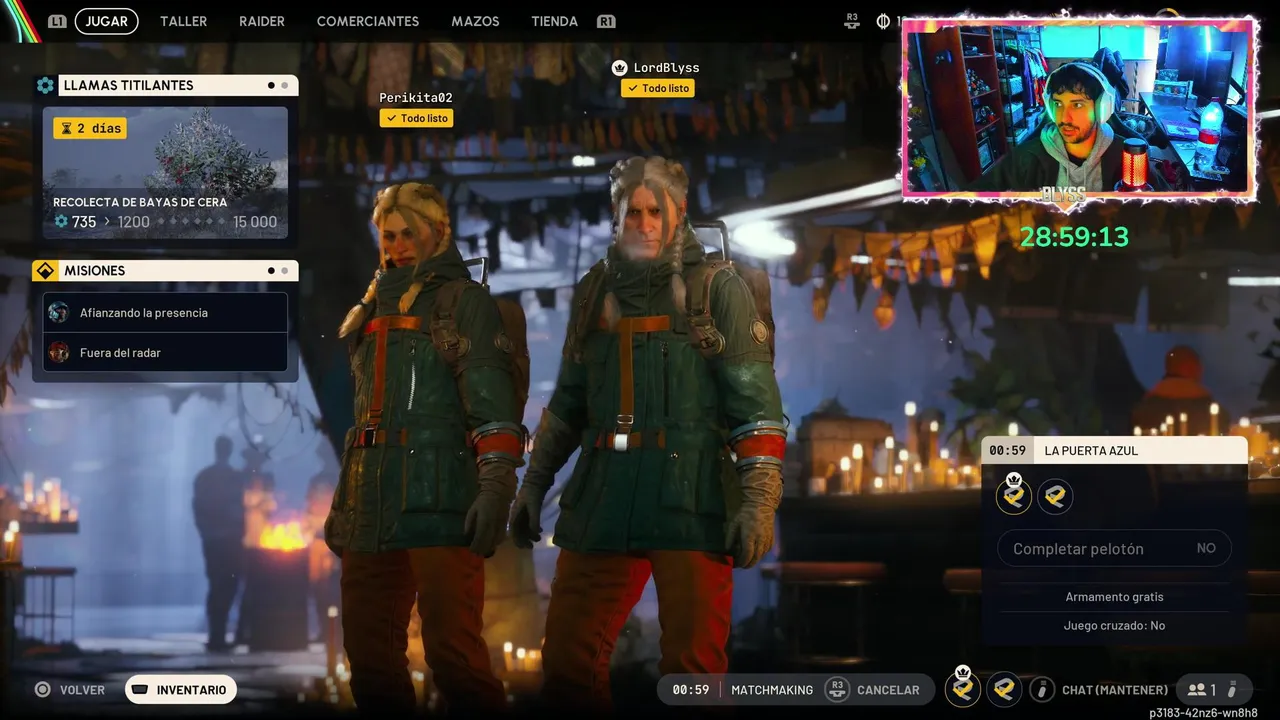Click the leader squad emblem in La Puerta Azul panel
This screenshot has height=720, width=1280.
(1014, 495)
